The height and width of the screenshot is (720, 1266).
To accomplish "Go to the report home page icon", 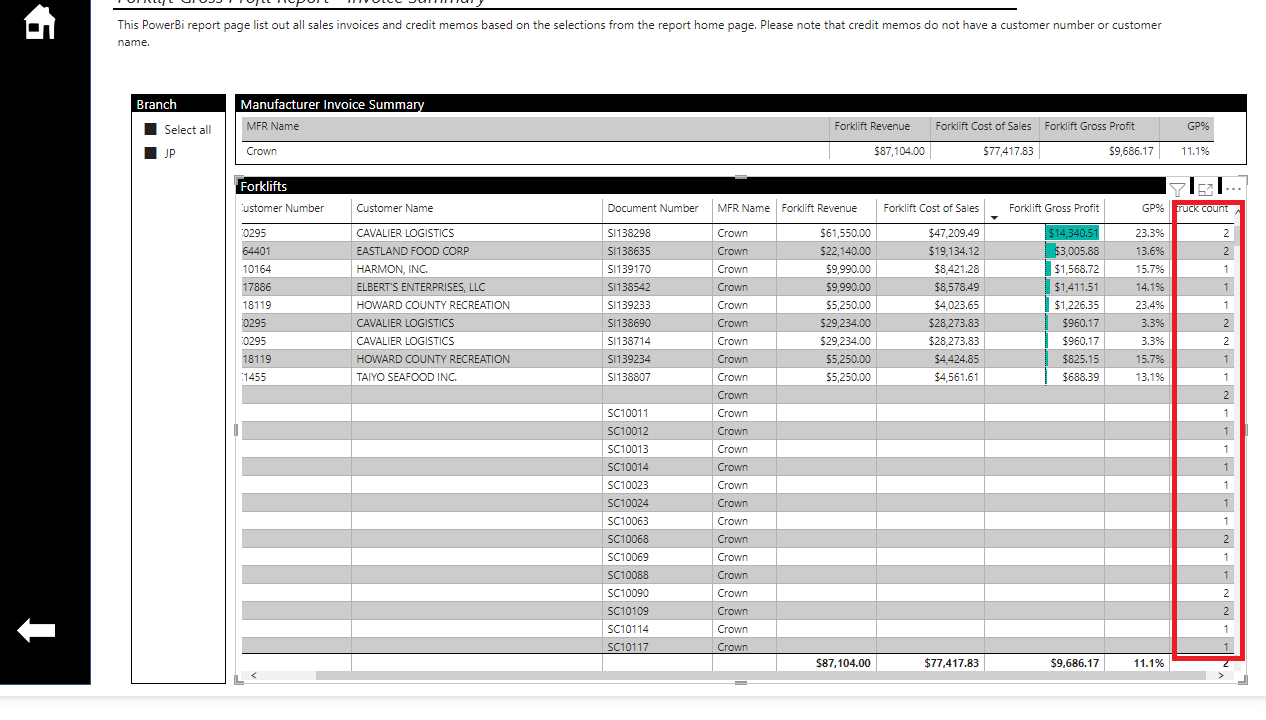I will click(x=40, y=21).
